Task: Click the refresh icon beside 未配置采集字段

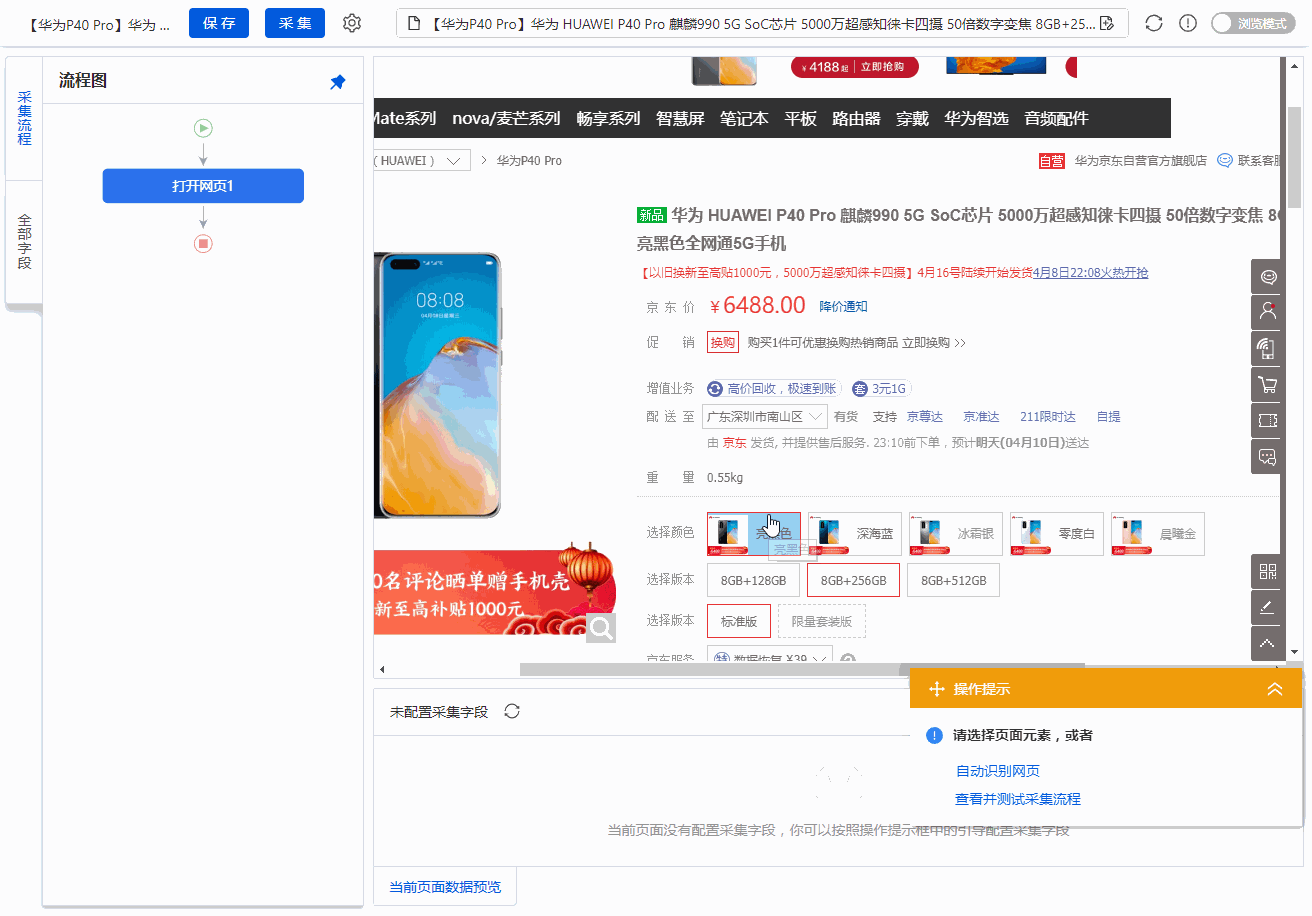Action: coord(511,710)
